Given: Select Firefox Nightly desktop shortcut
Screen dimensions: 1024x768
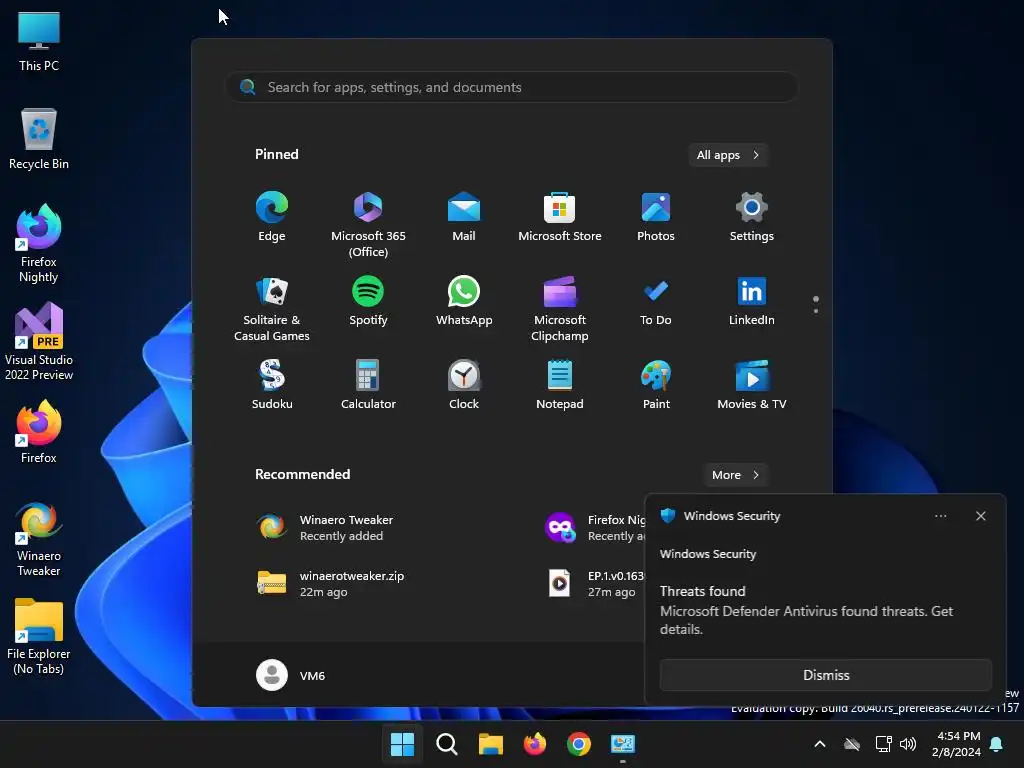Looking at the screenshot, I should click(x=39, y=243).
